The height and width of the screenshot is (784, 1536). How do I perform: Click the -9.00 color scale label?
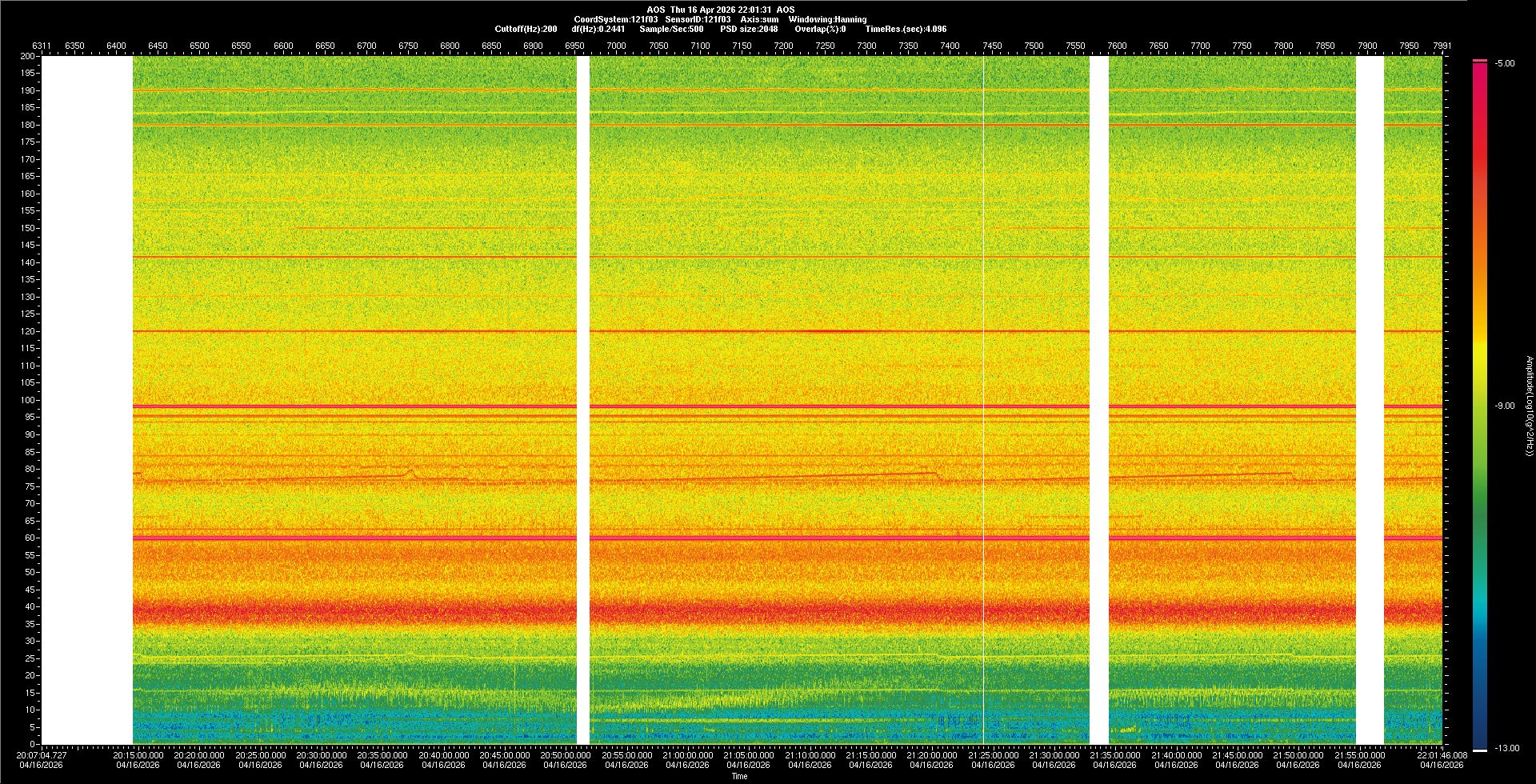(1505, 406)
